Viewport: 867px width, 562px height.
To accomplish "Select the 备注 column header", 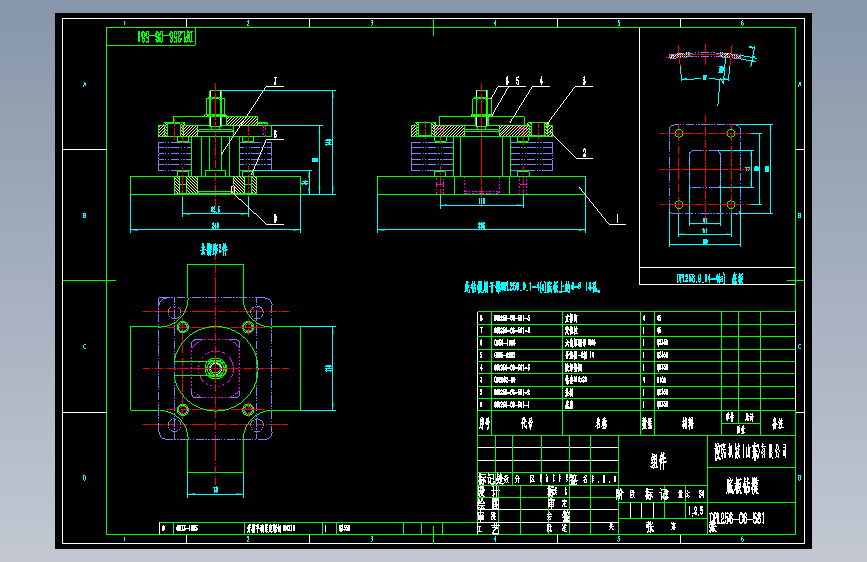I will click(x=778, y=424).
